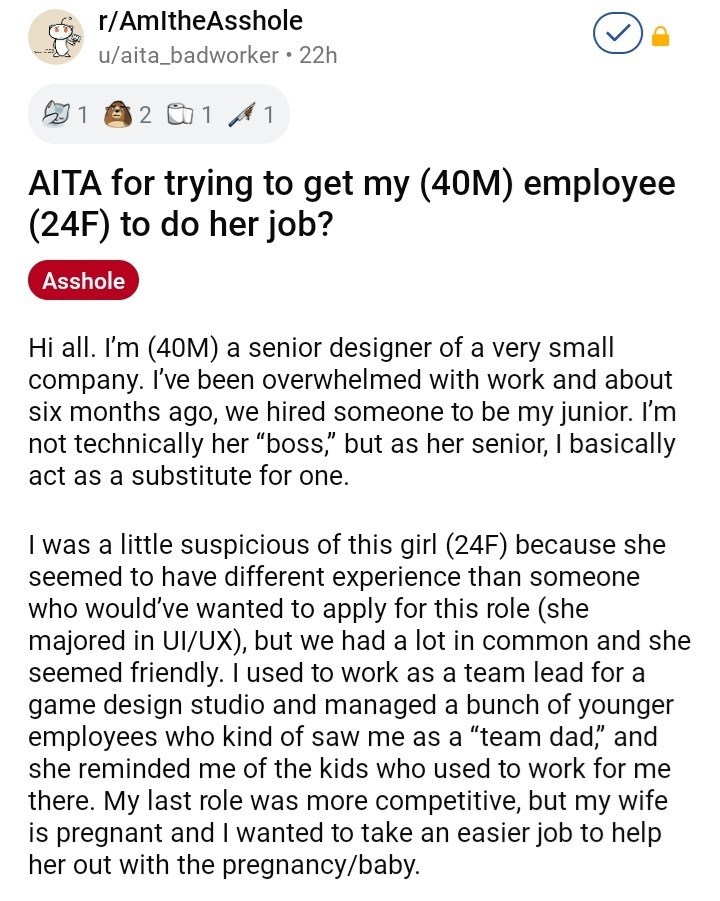Click count 1 beside the knife award
The width and height of the screenshot is (720, 901).
(268, 115)
